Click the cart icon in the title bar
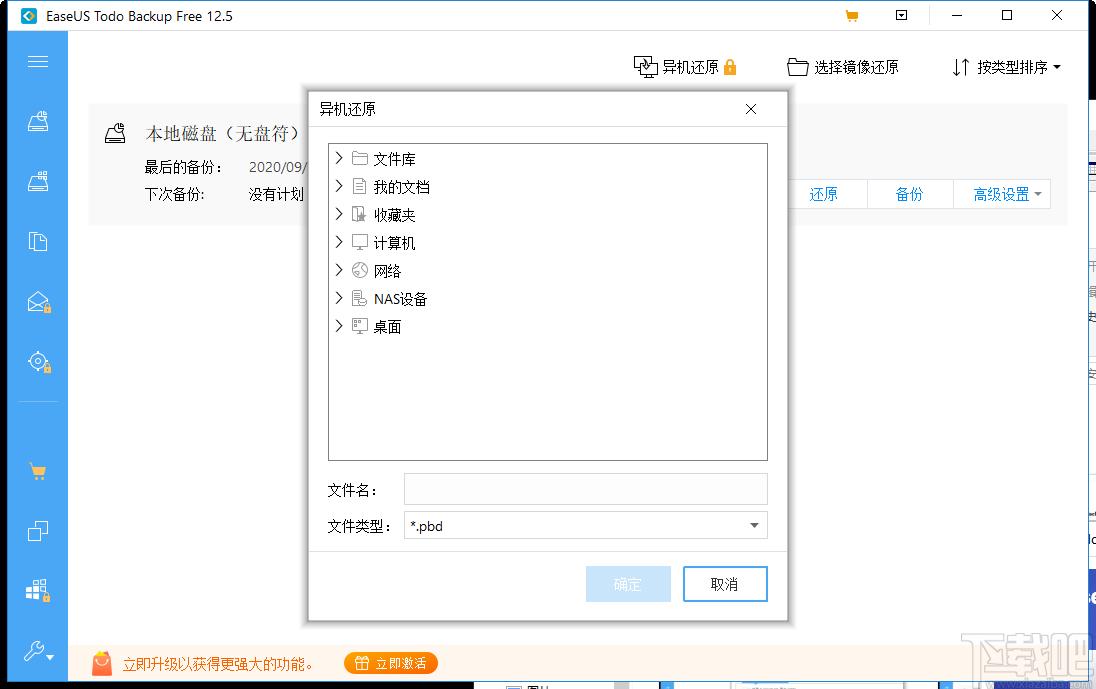 coord(851,16)
